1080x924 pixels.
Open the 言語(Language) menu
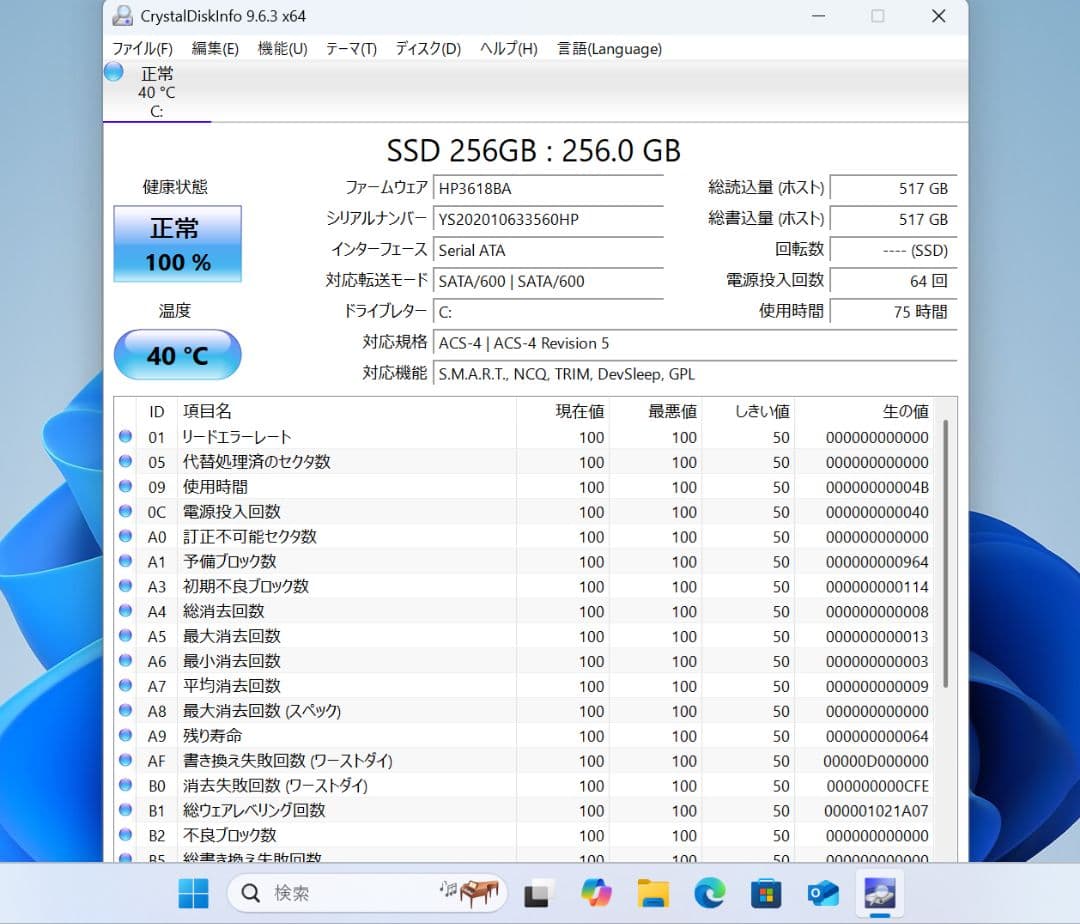point(608,48)
